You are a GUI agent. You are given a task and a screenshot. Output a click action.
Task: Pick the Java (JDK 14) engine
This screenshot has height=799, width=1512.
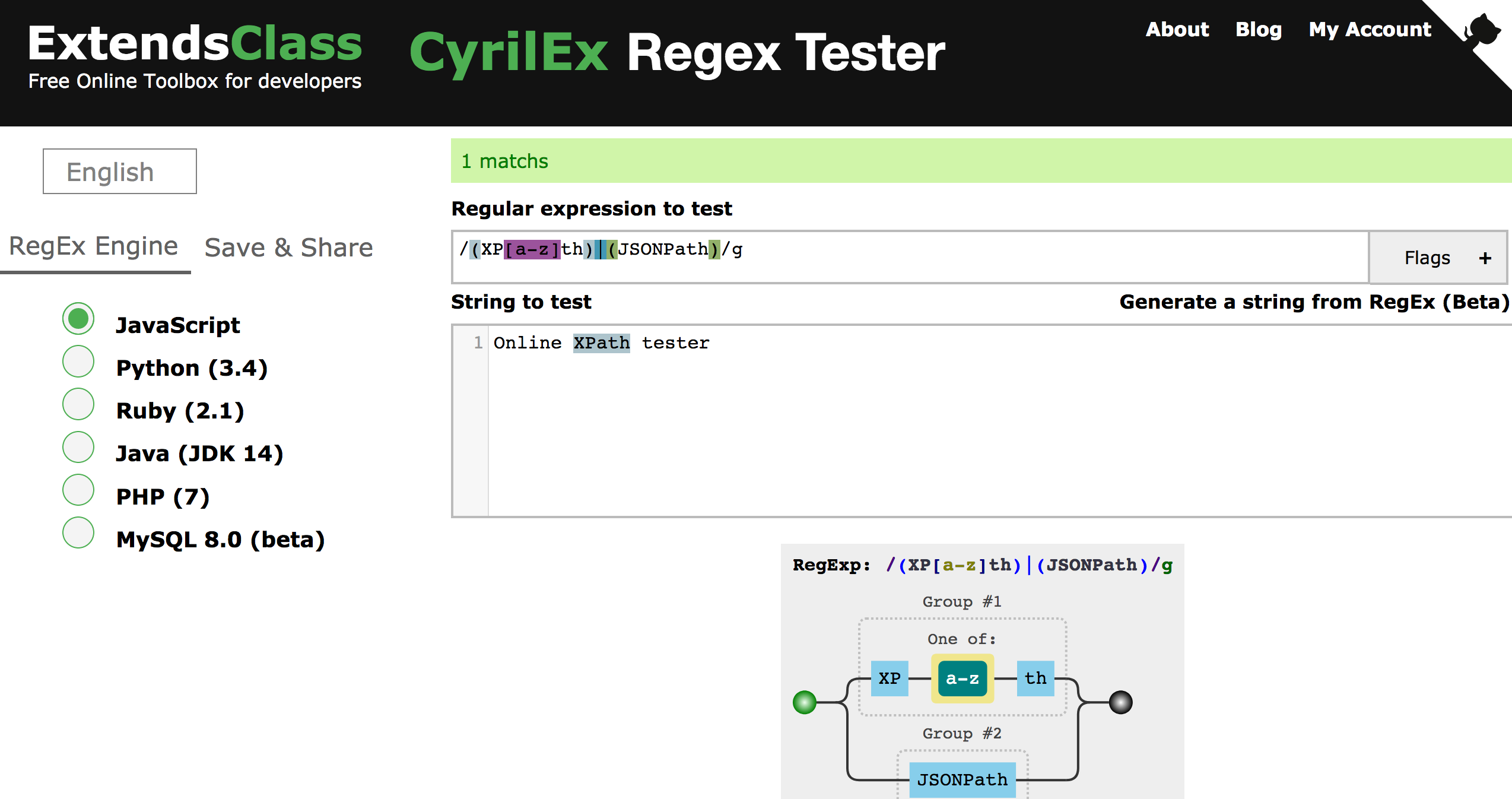(x=78, y=447)
